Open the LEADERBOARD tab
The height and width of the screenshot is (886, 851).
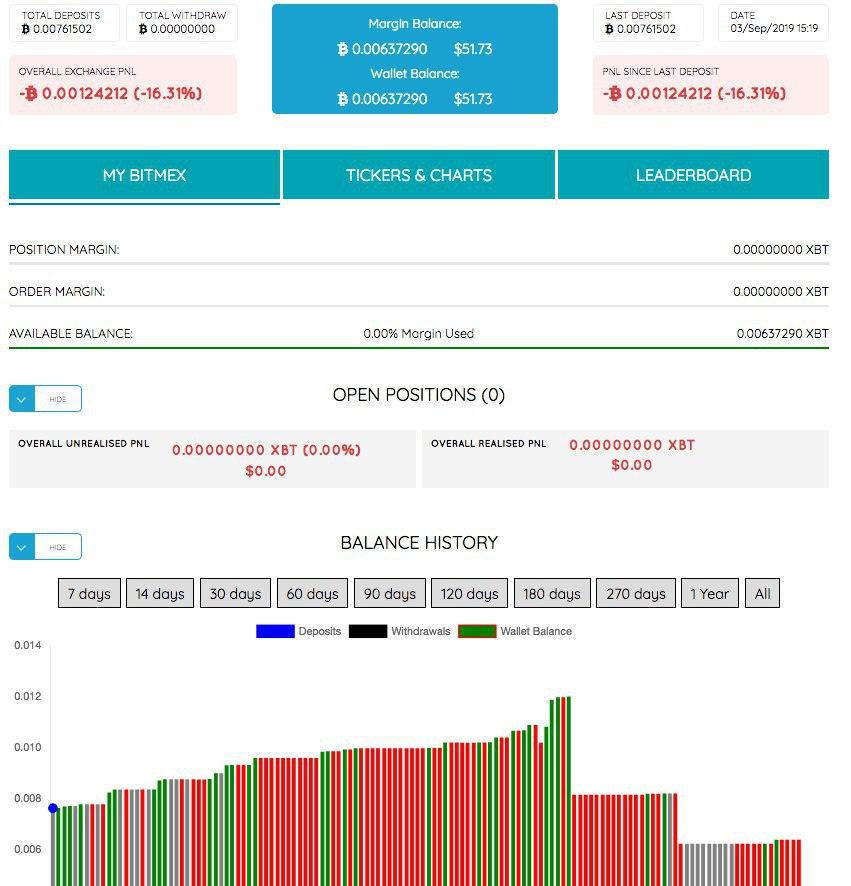[x=693, y=175]
